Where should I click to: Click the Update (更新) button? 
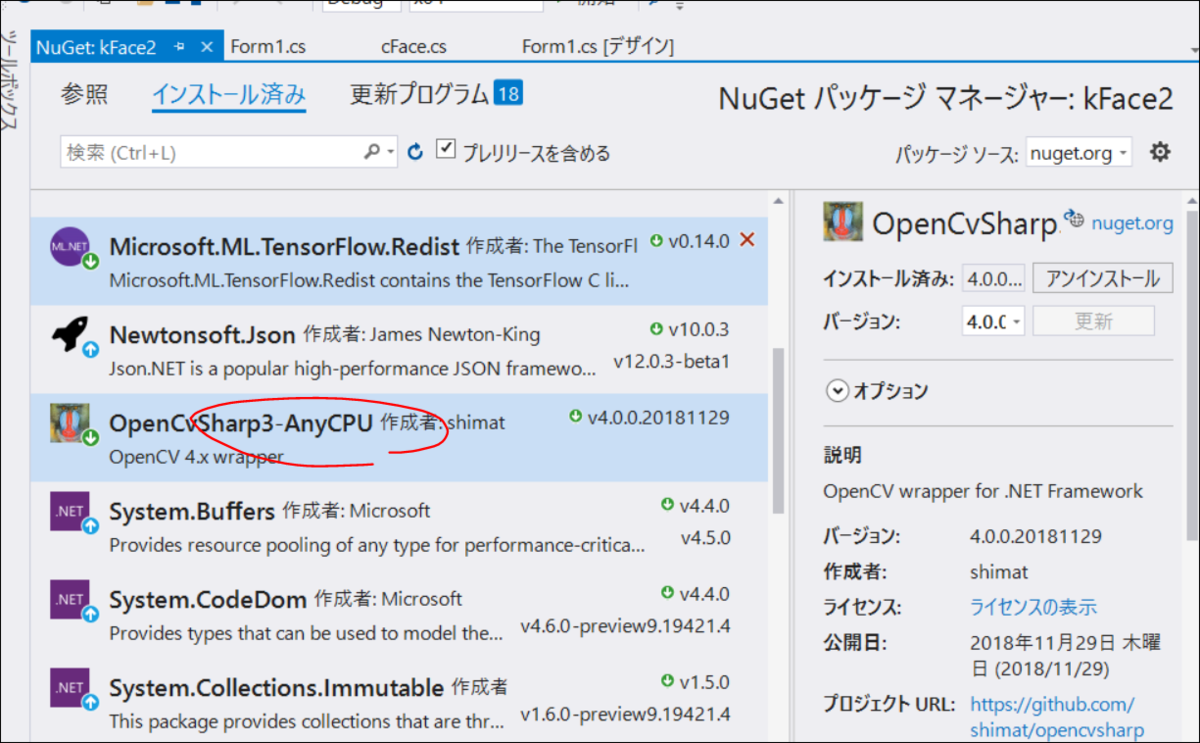coord(1093,321)
